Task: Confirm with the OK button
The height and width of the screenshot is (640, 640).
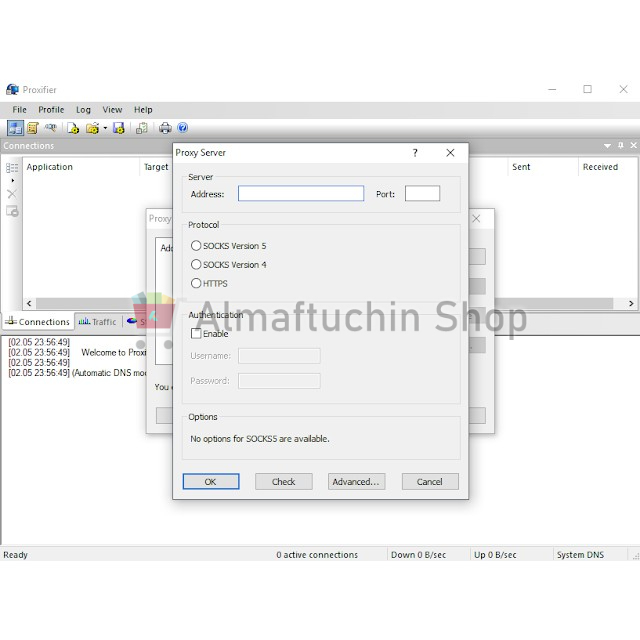Action: tap(211, 482)
